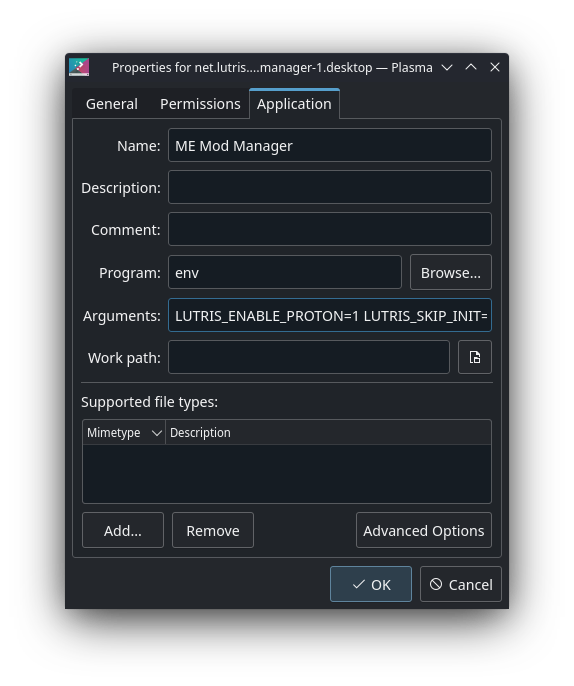Click into the Description input field
The image size is (574, 686).
tap(330, 187)
